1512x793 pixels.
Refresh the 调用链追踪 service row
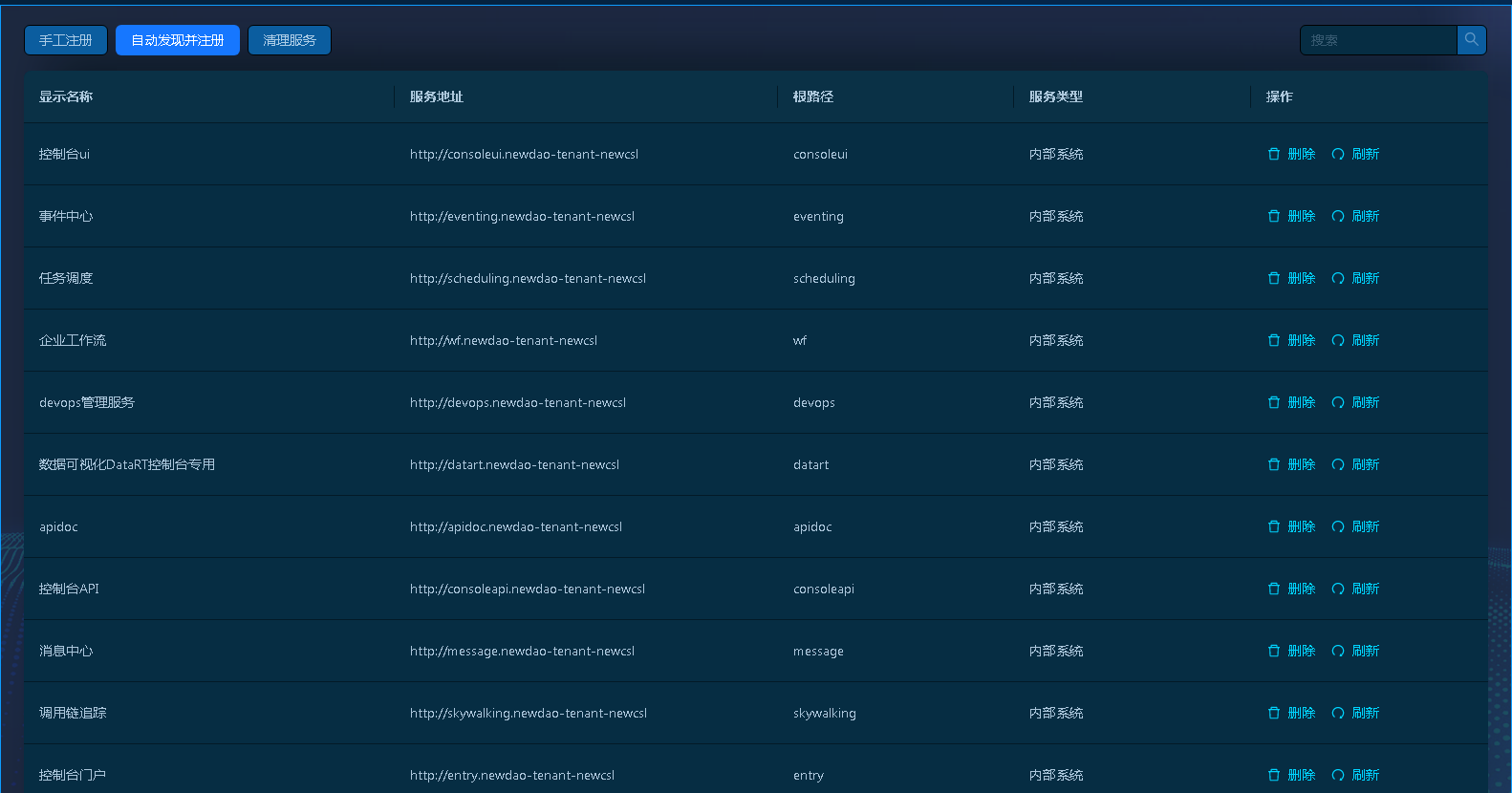(1355, 713)
